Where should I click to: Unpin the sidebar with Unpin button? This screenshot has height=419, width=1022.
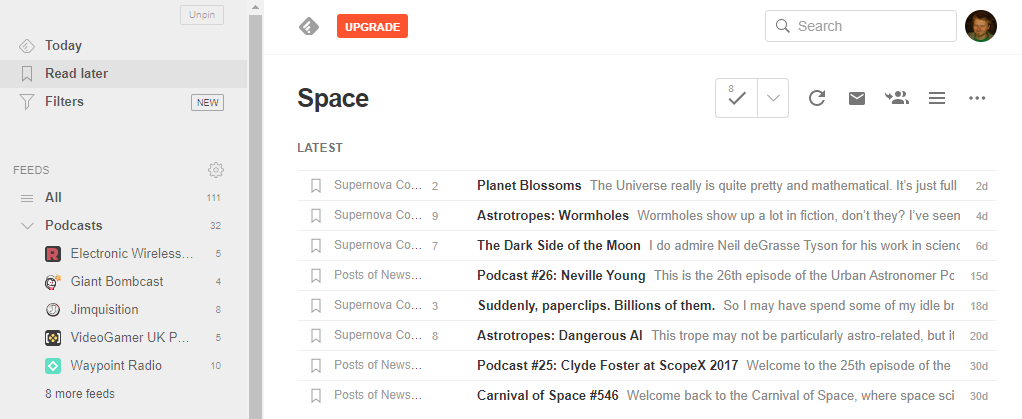click(201, 15)
